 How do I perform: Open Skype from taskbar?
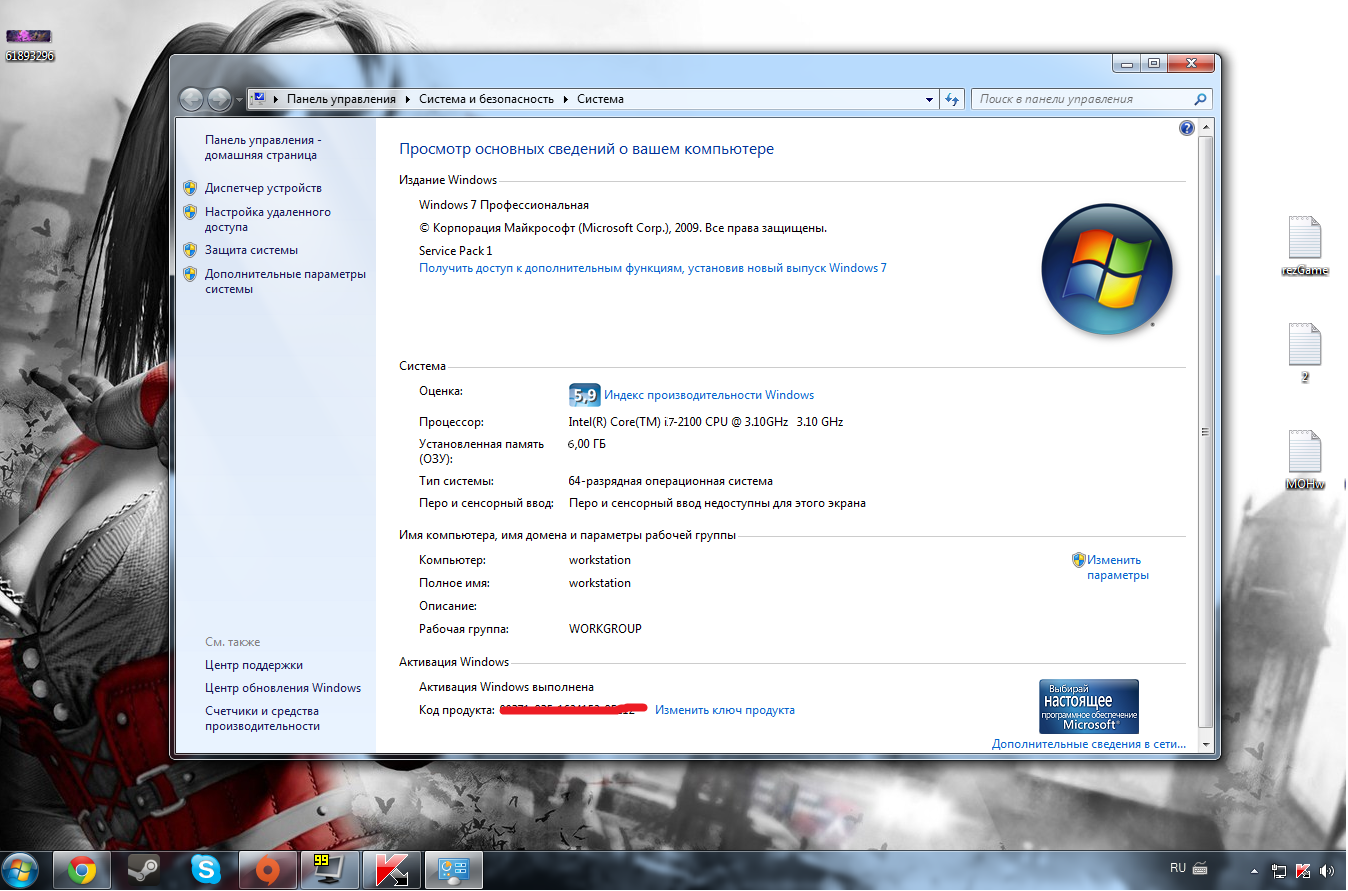[205, 870]
